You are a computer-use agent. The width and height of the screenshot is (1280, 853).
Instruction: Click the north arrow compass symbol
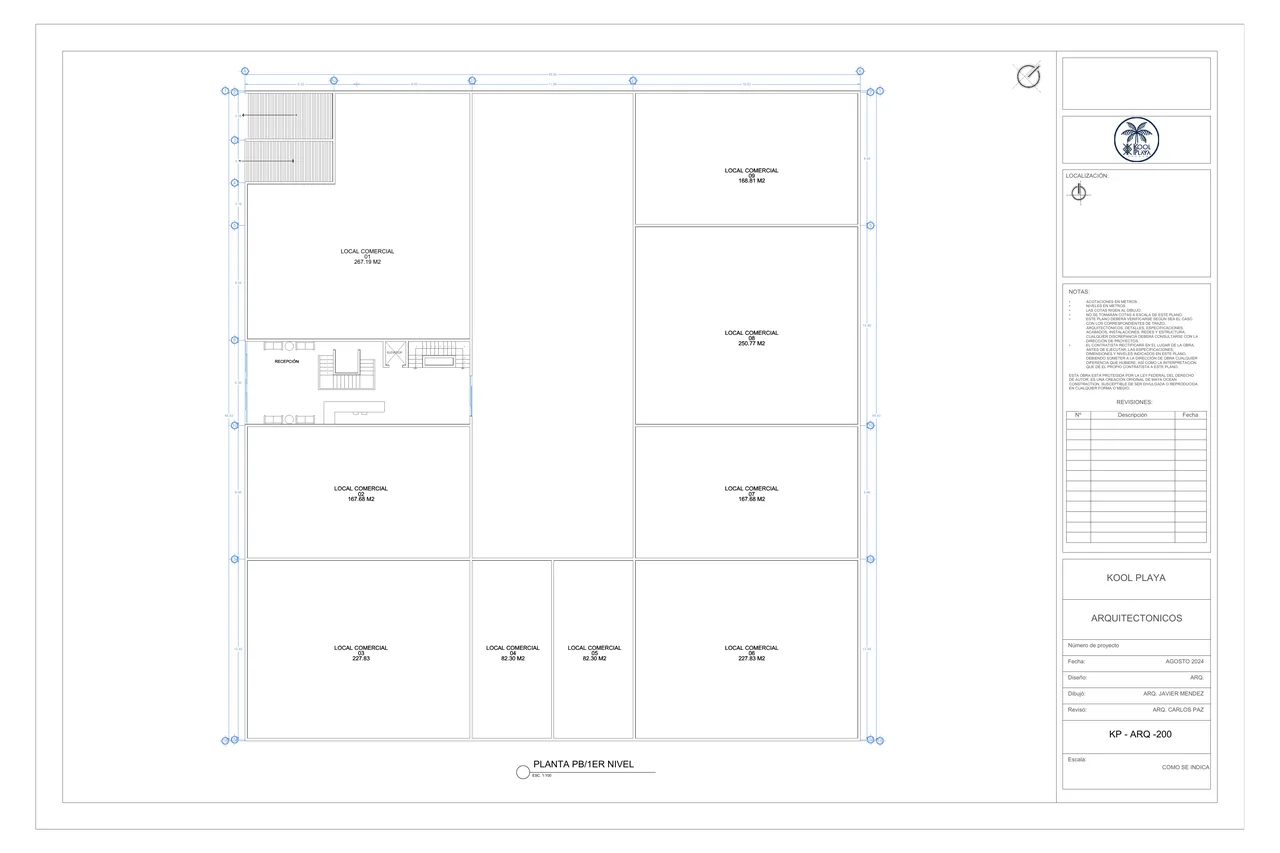(1028, 77)
